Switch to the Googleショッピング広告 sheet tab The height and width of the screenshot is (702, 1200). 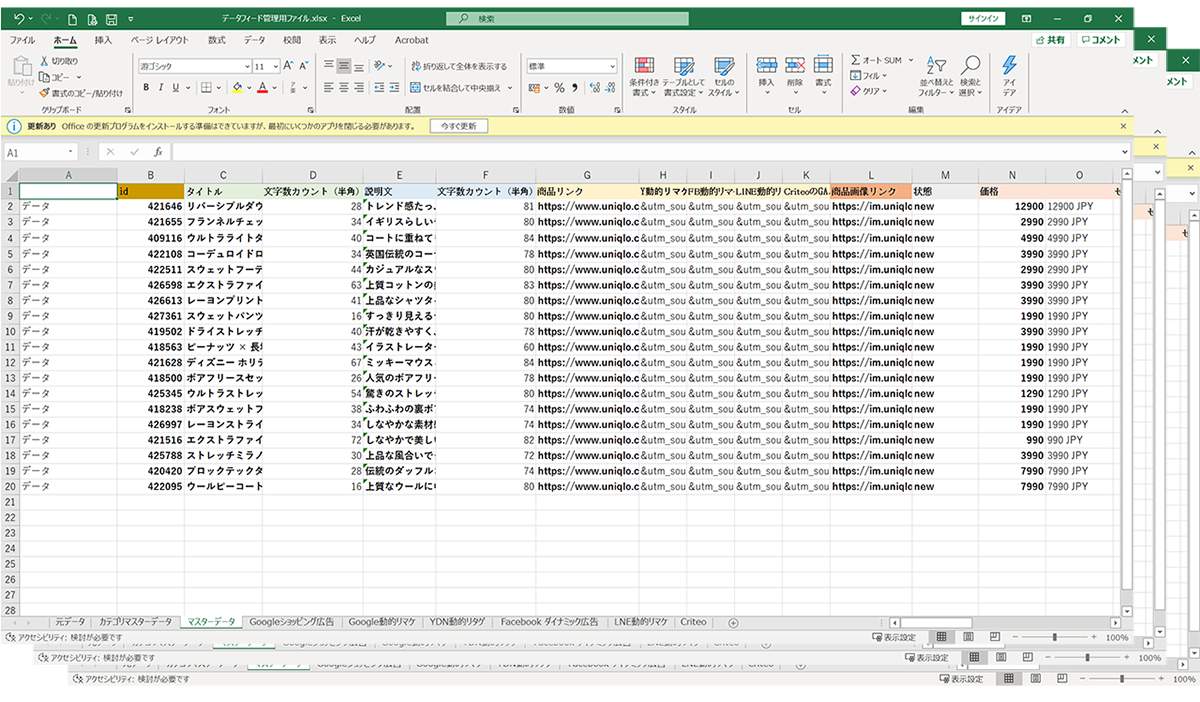point(292,622)
